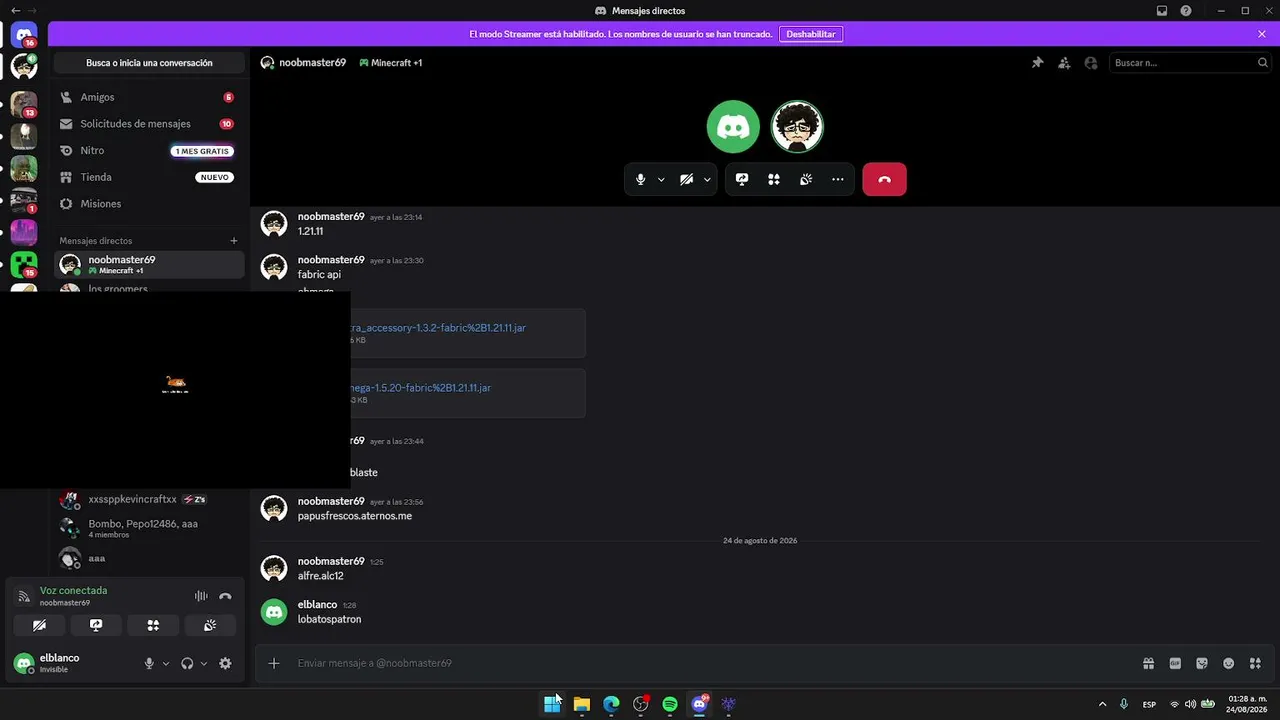
Task: Click the Buscar search box
Action: coord(1190,63)
